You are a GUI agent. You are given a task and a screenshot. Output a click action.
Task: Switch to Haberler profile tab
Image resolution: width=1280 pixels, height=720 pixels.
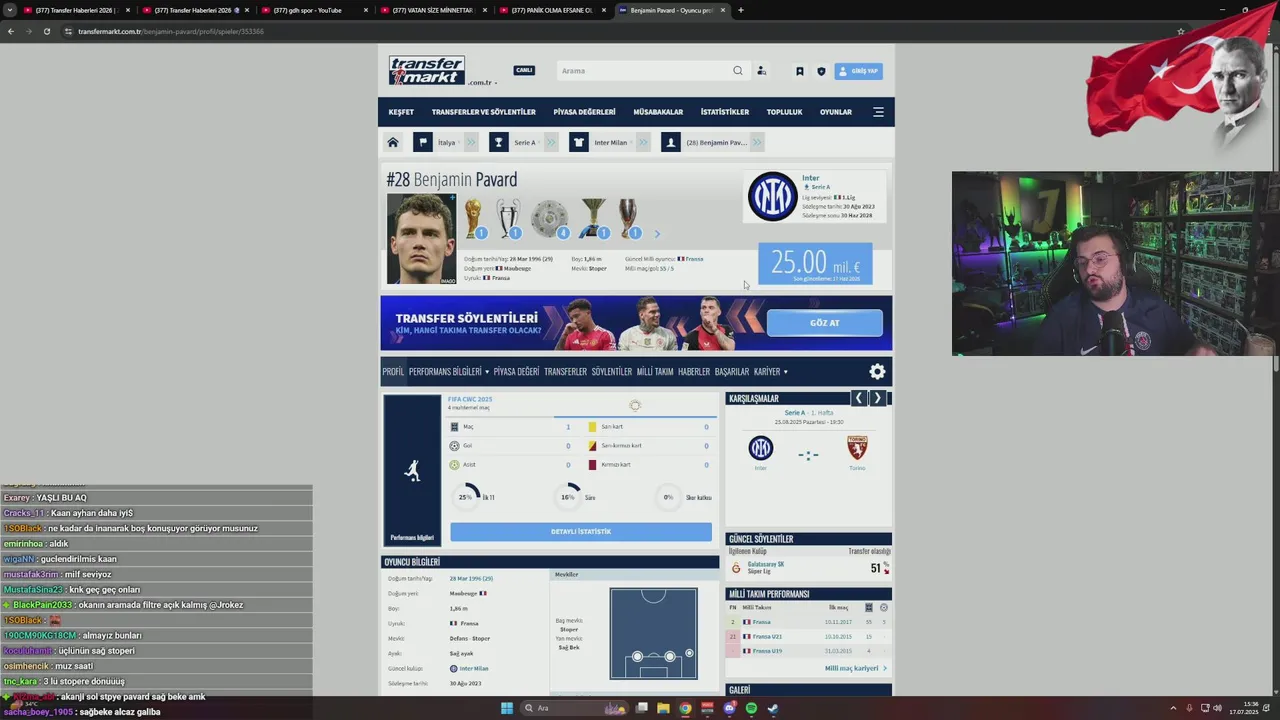[694, 372]
